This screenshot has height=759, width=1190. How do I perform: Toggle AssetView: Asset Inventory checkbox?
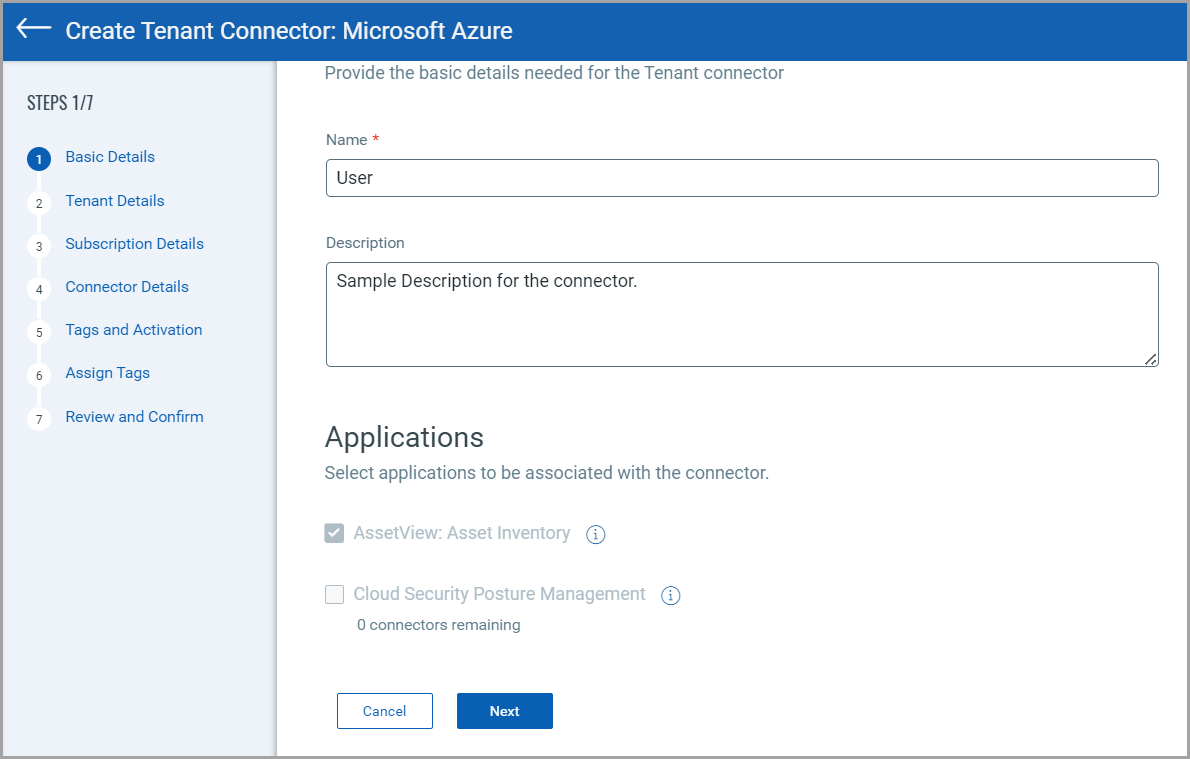335,534
